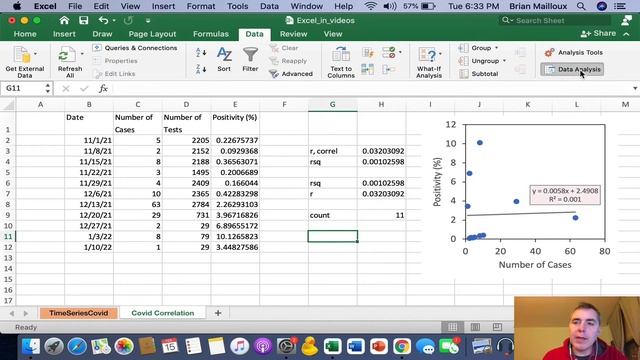Expand the formula bar chevron
The height and width of the screenshot is (360, 640).
[635, 88]
